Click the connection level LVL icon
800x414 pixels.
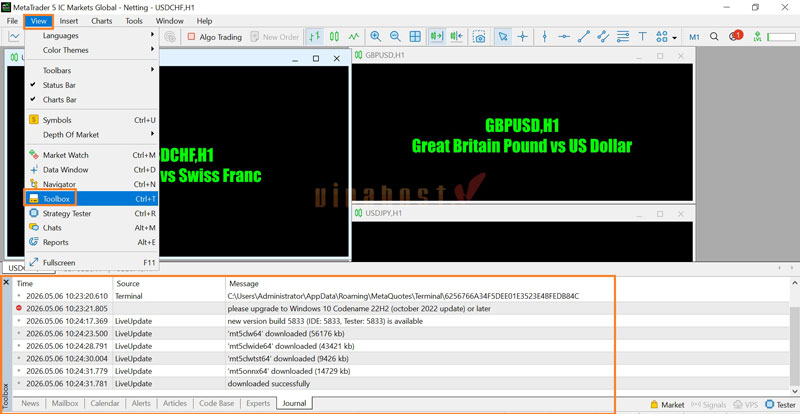pos(757,36)
